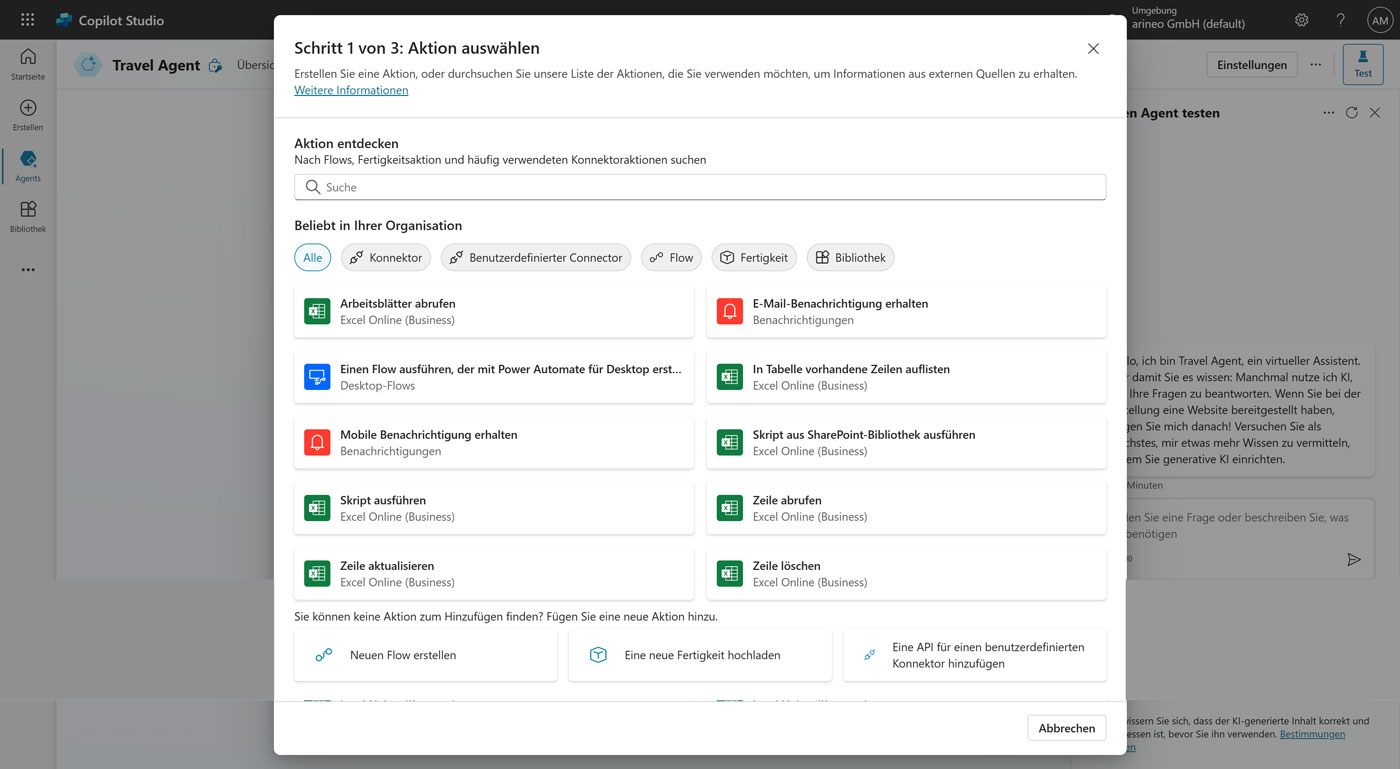Screen dimensions: 1400x769
Task: Open the test panel more options menu
Action: click(1328, 113)
